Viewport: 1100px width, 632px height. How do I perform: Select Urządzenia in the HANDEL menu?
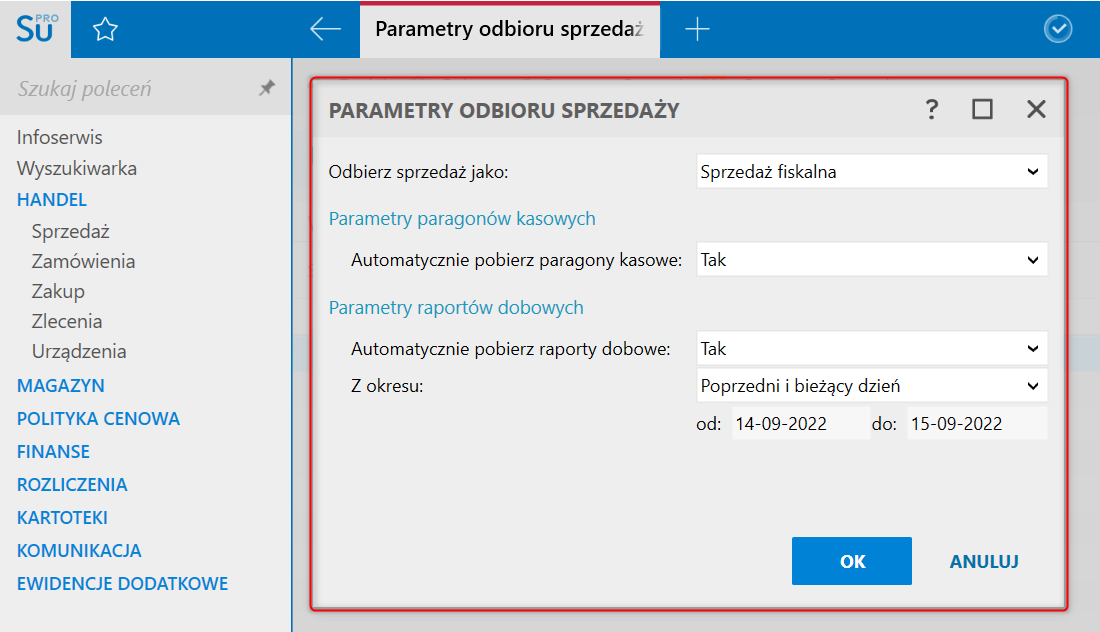tap(79, 351)
